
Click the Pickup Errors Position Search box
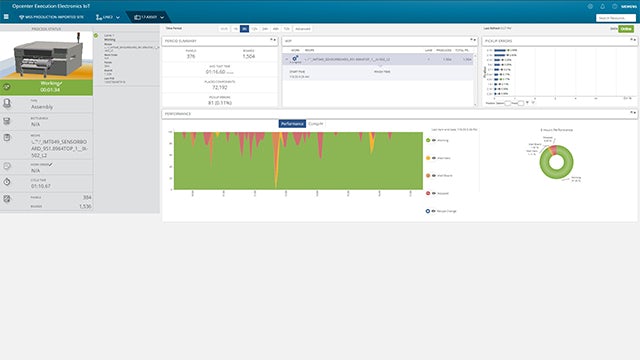pyautogui.click(x=507, y=103)
